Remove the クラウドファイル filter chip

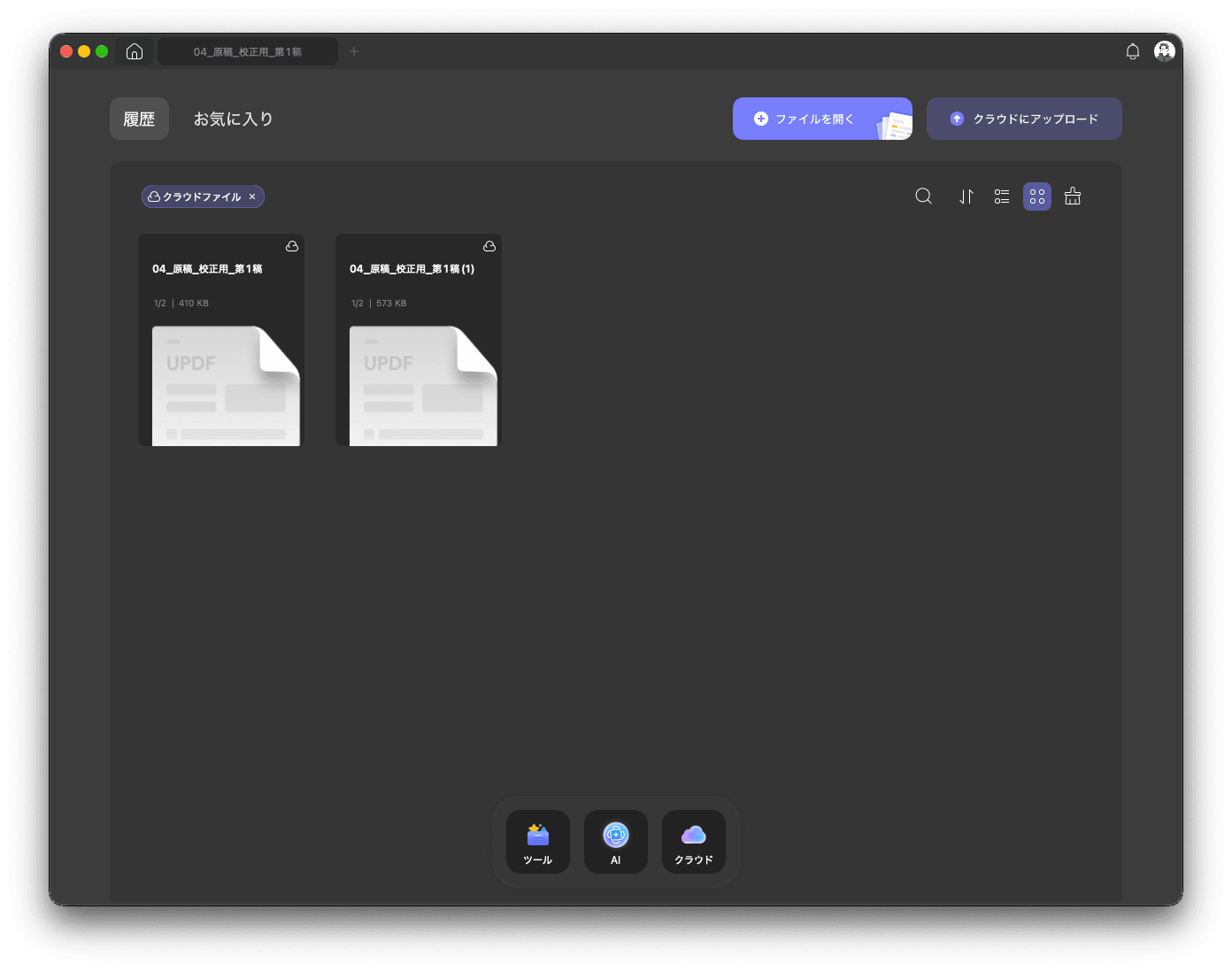click(252, 197)
